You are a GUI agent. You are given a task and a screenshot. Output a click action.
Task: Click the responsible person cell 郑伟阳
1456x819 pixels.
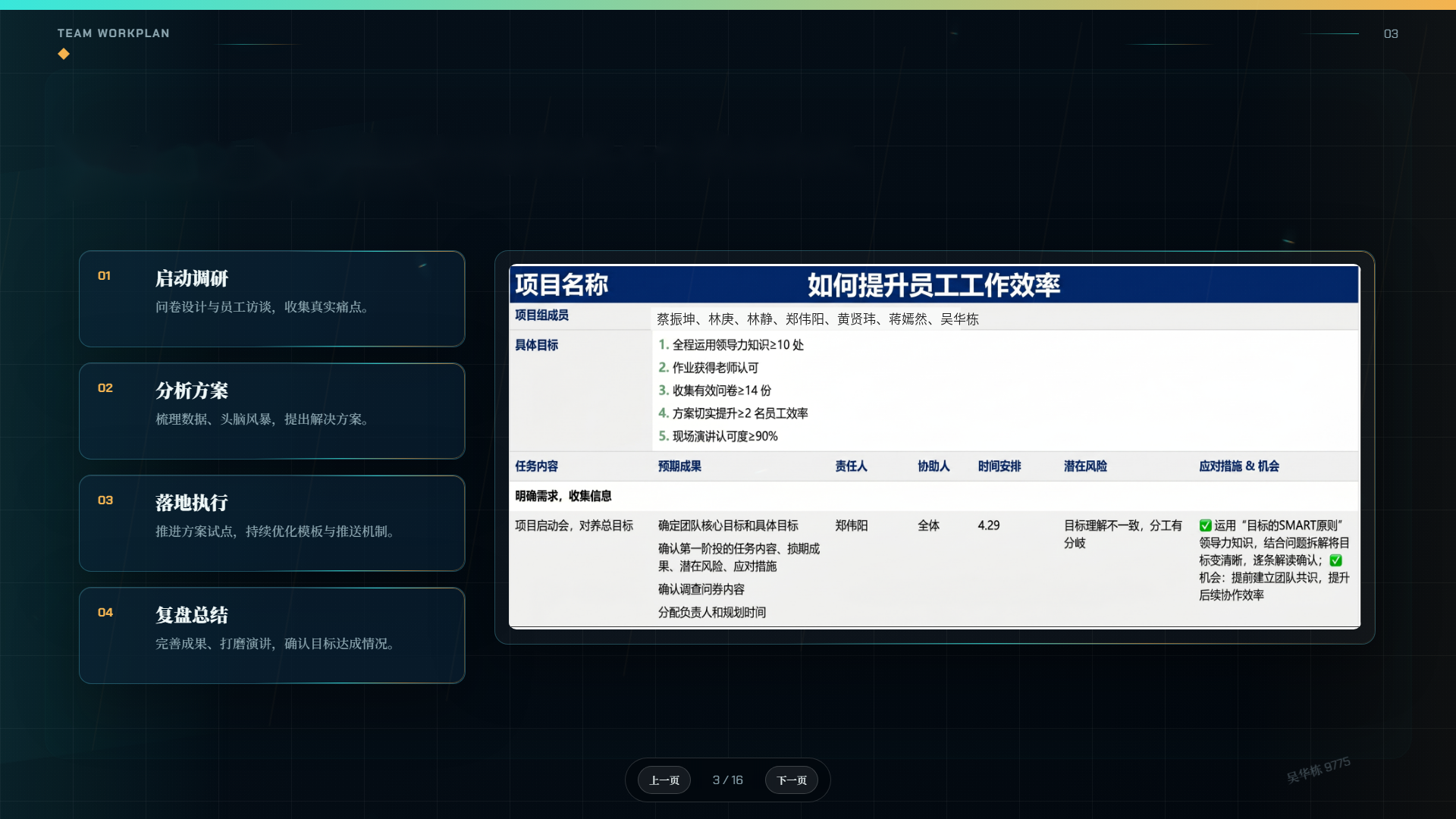[852, 526]
